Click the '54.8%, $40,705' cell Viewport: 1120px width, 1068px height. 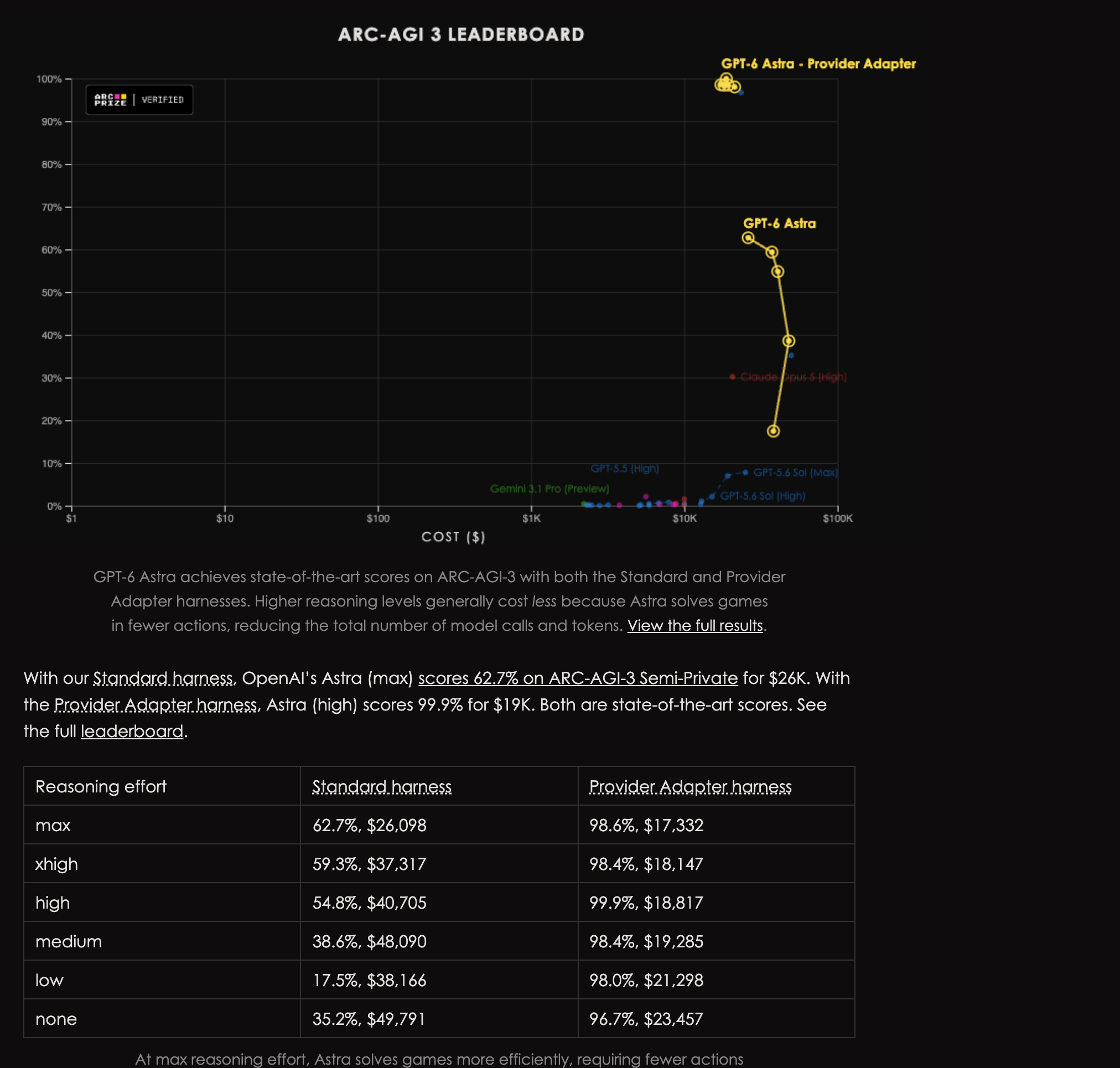439,903
